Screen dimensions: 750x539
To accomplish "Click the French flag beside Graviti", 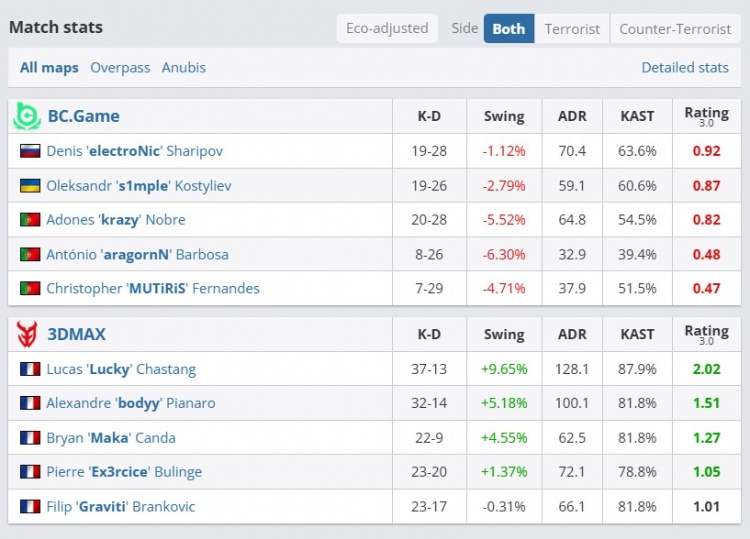I will coord(30,507).
